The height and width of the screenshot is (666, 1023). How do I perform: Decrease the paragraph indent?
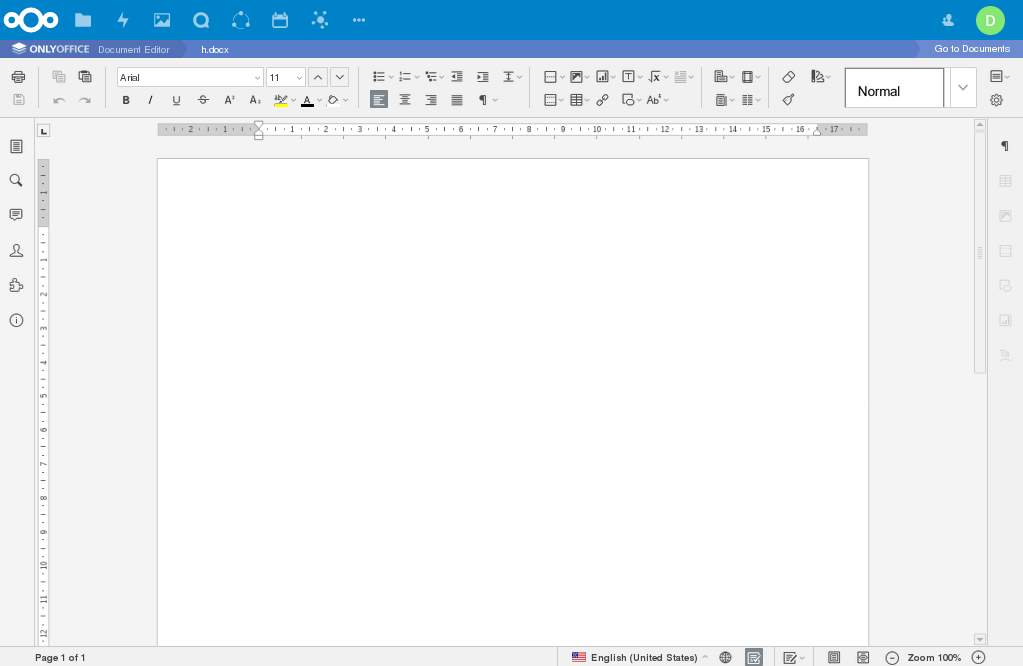pyautogui.click(x=457, y=77)
